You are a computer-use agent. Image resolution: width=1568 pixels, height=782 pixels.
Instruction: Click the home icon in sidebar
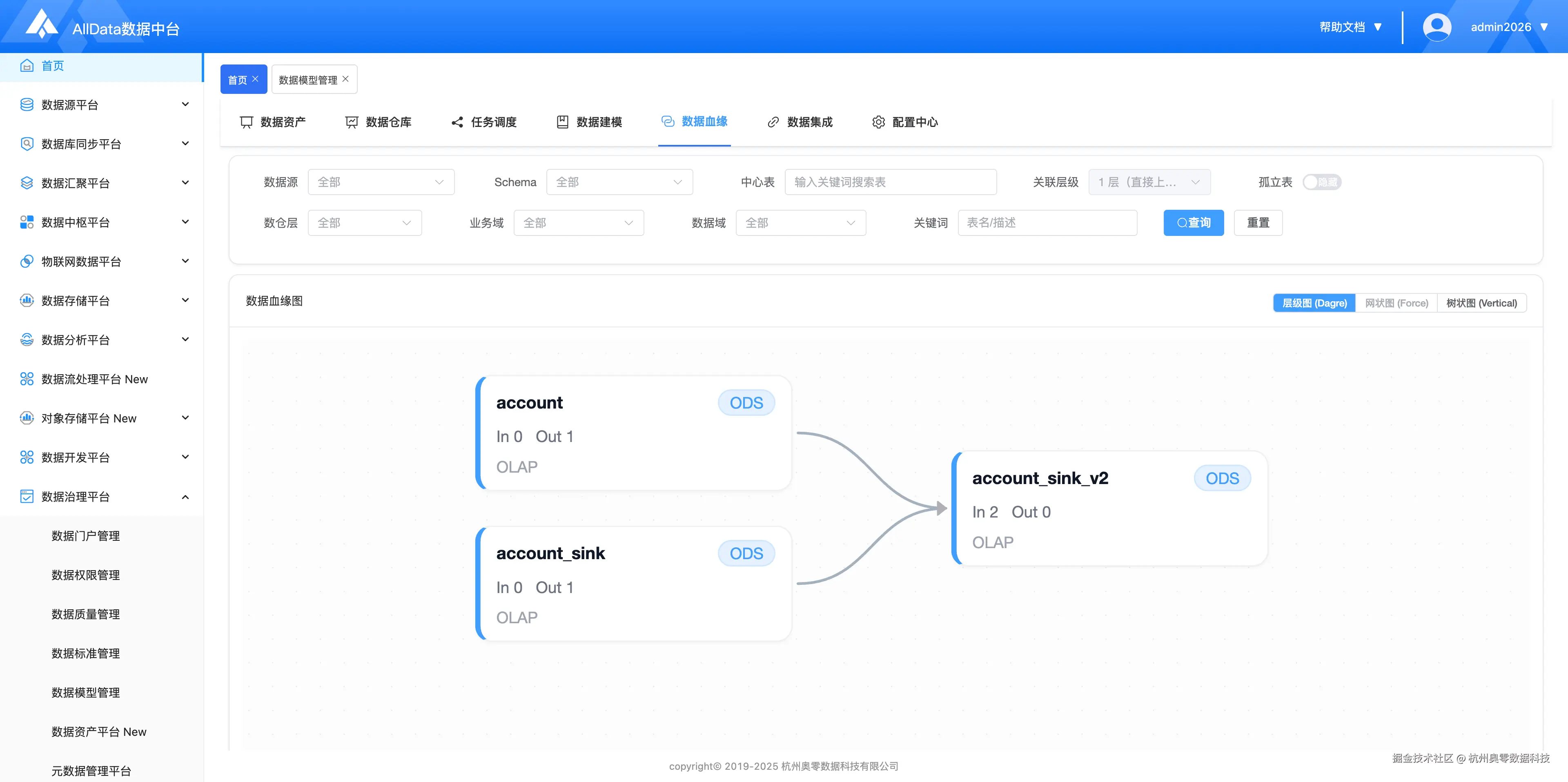[x=27, y=66]
